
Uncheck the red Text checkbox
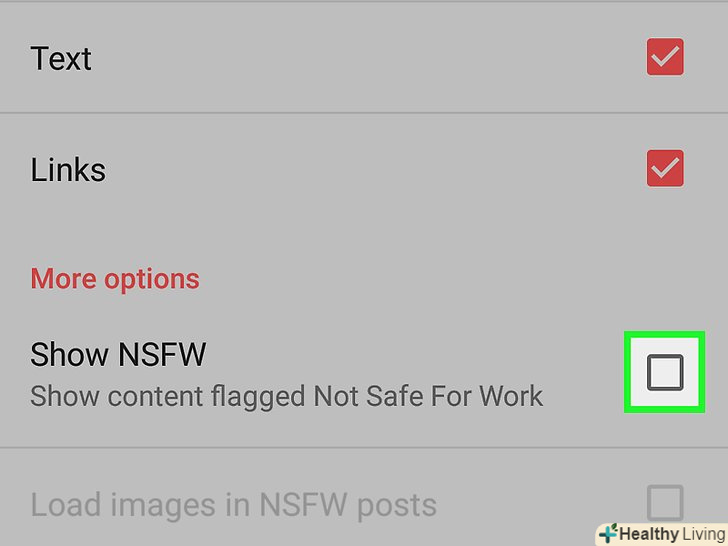pos(665,57)
